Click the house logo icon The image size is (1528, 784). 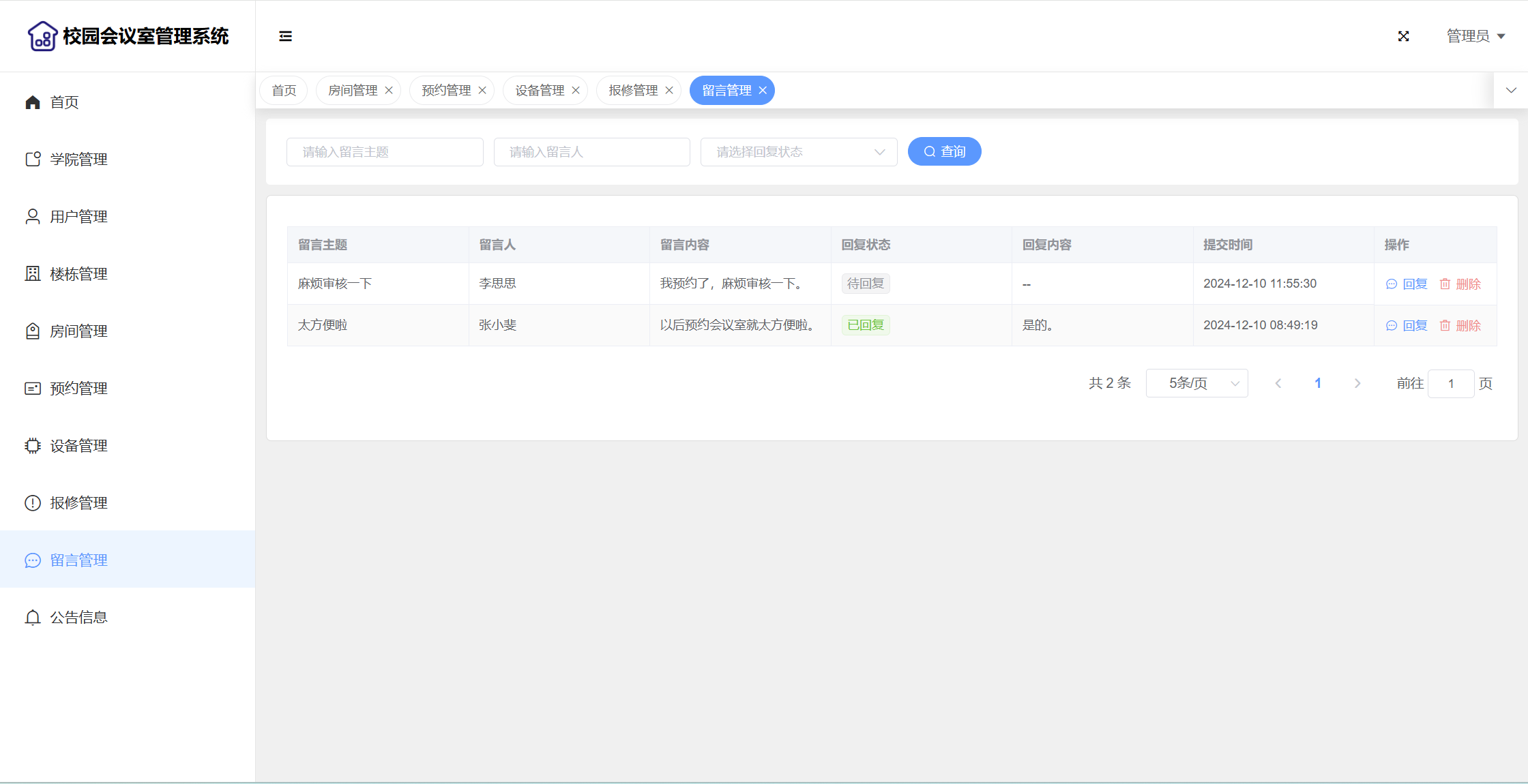(42, 36)
